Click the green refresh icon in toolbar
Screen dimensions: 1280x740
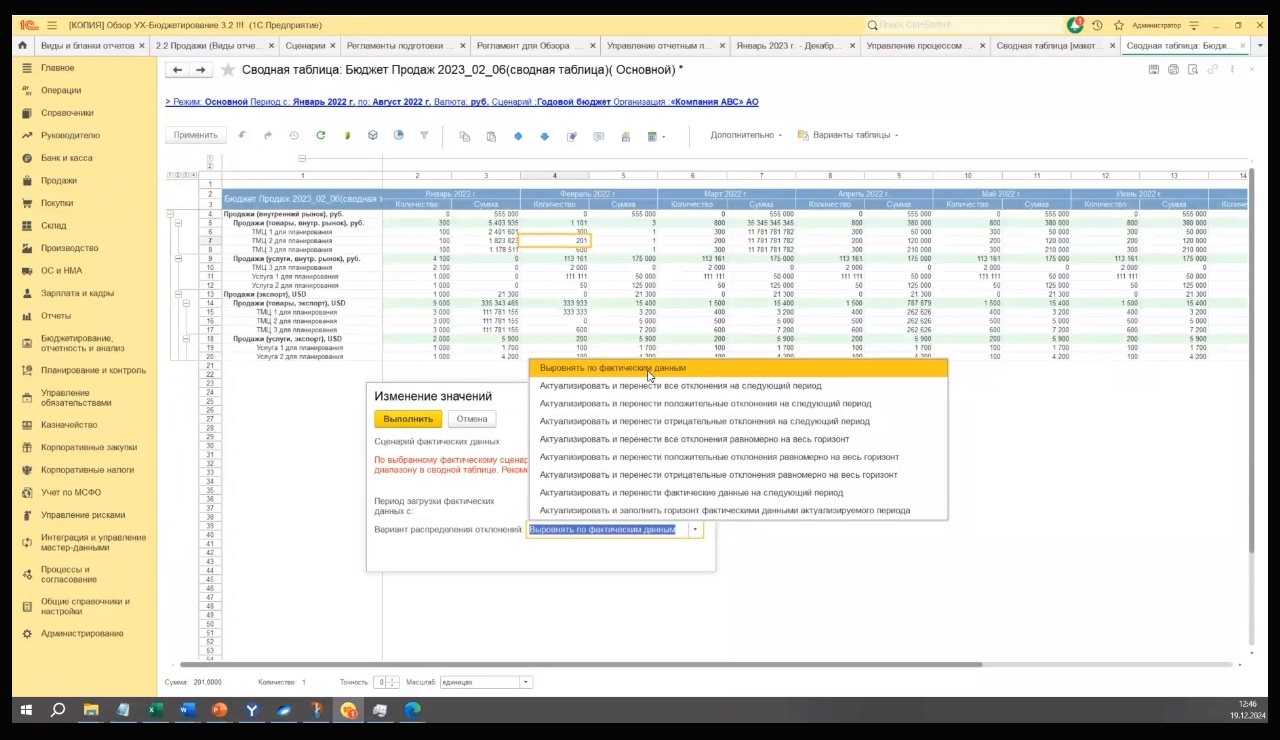click(320, 136)
